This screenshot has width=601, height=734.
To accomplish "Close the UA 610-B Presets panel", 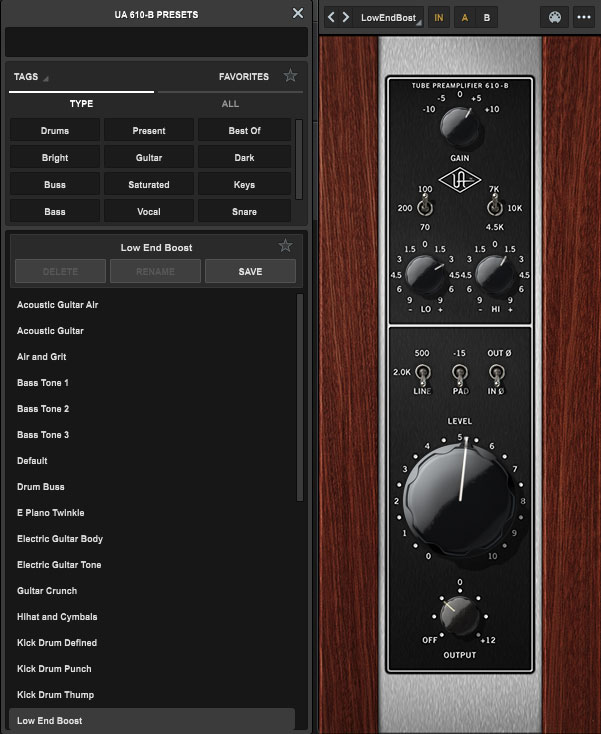I will point(298,14).
